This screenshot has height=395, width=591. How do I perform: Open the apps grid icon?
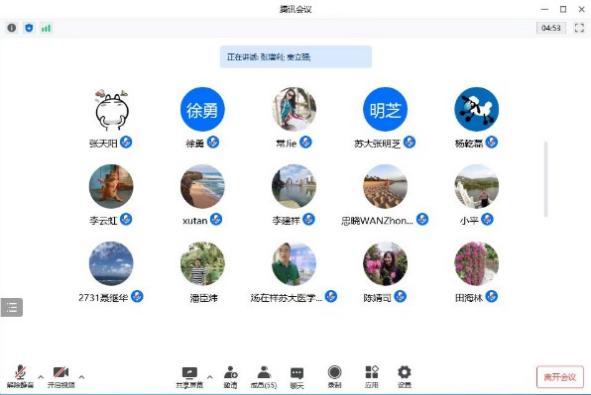pos(372,377)
